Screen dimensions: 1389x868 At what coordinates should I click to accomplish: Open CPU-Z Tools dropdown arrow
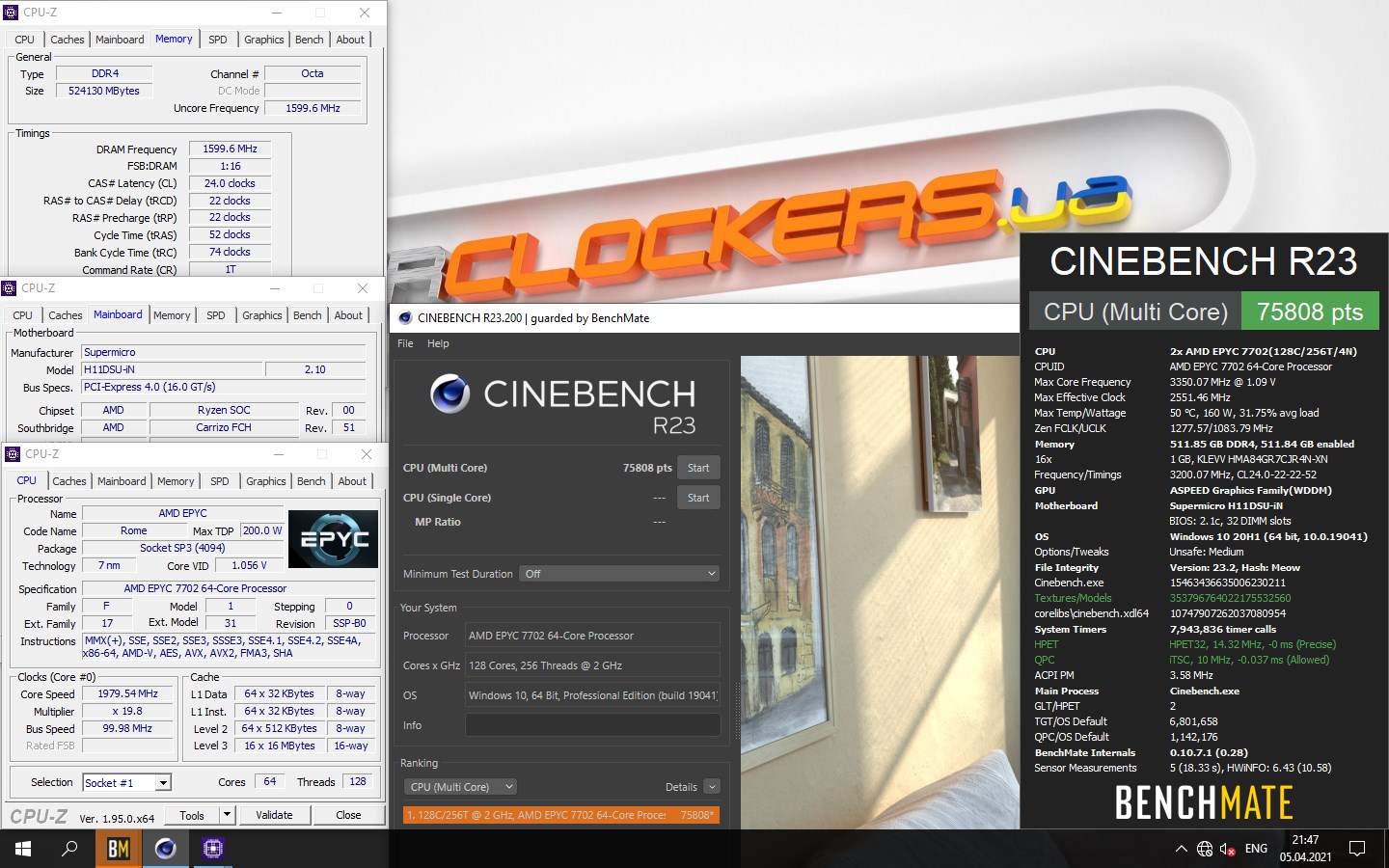tap(226, 815)
